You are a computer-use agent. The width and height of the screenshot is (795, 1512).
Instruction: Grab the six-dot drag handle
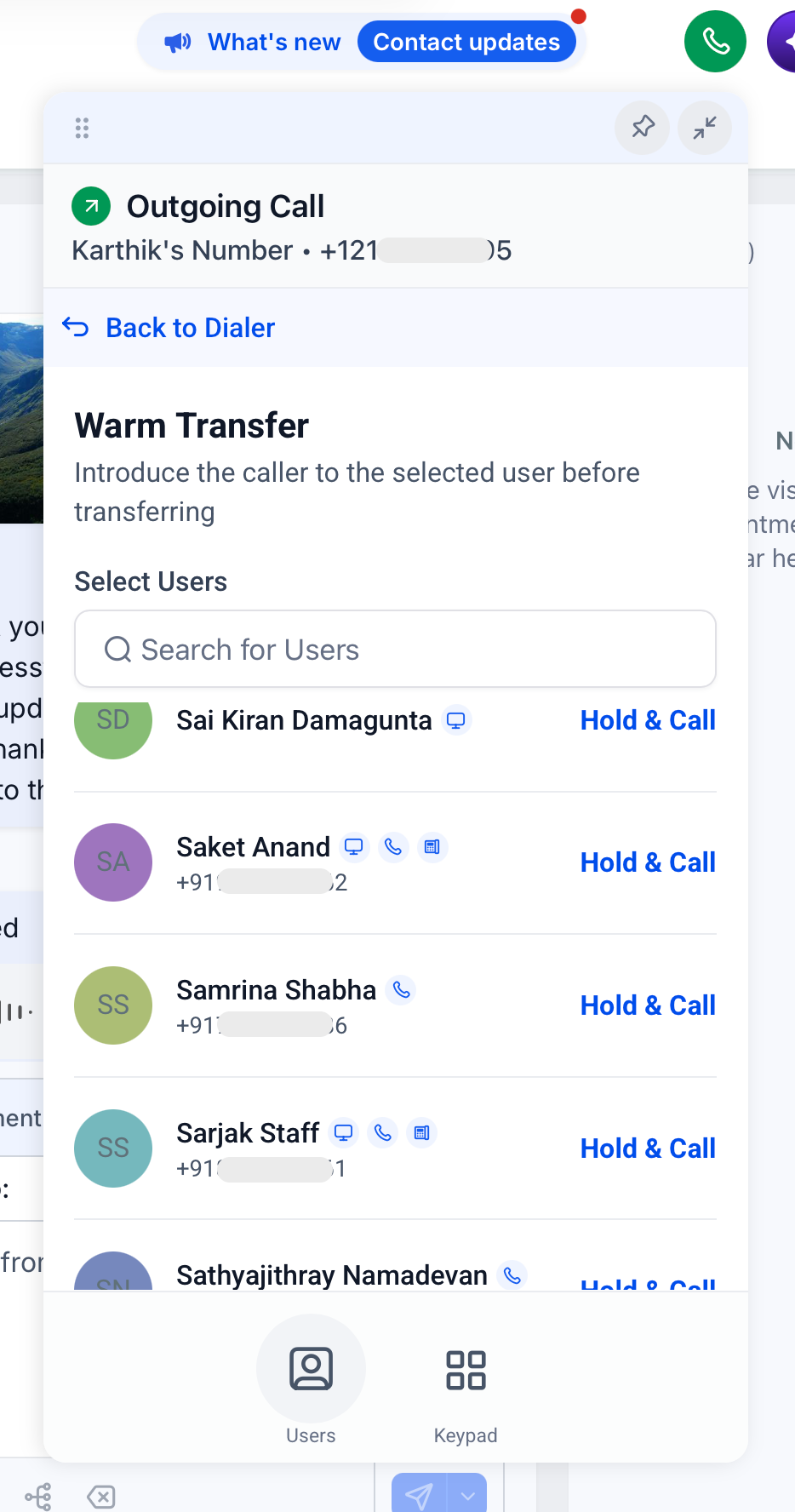coord(82,128)
